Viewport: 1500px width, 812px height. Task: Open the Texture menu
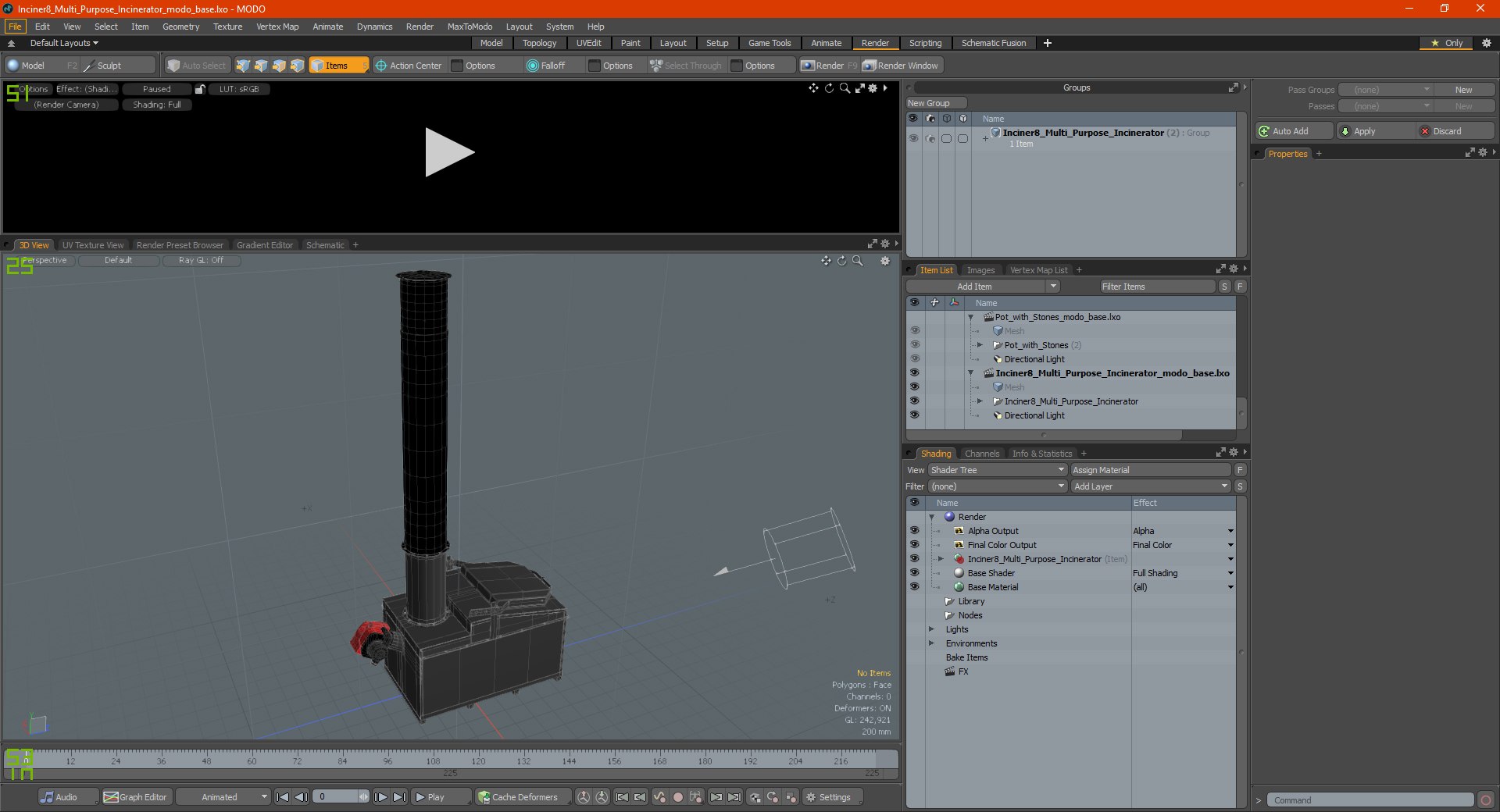227,27
